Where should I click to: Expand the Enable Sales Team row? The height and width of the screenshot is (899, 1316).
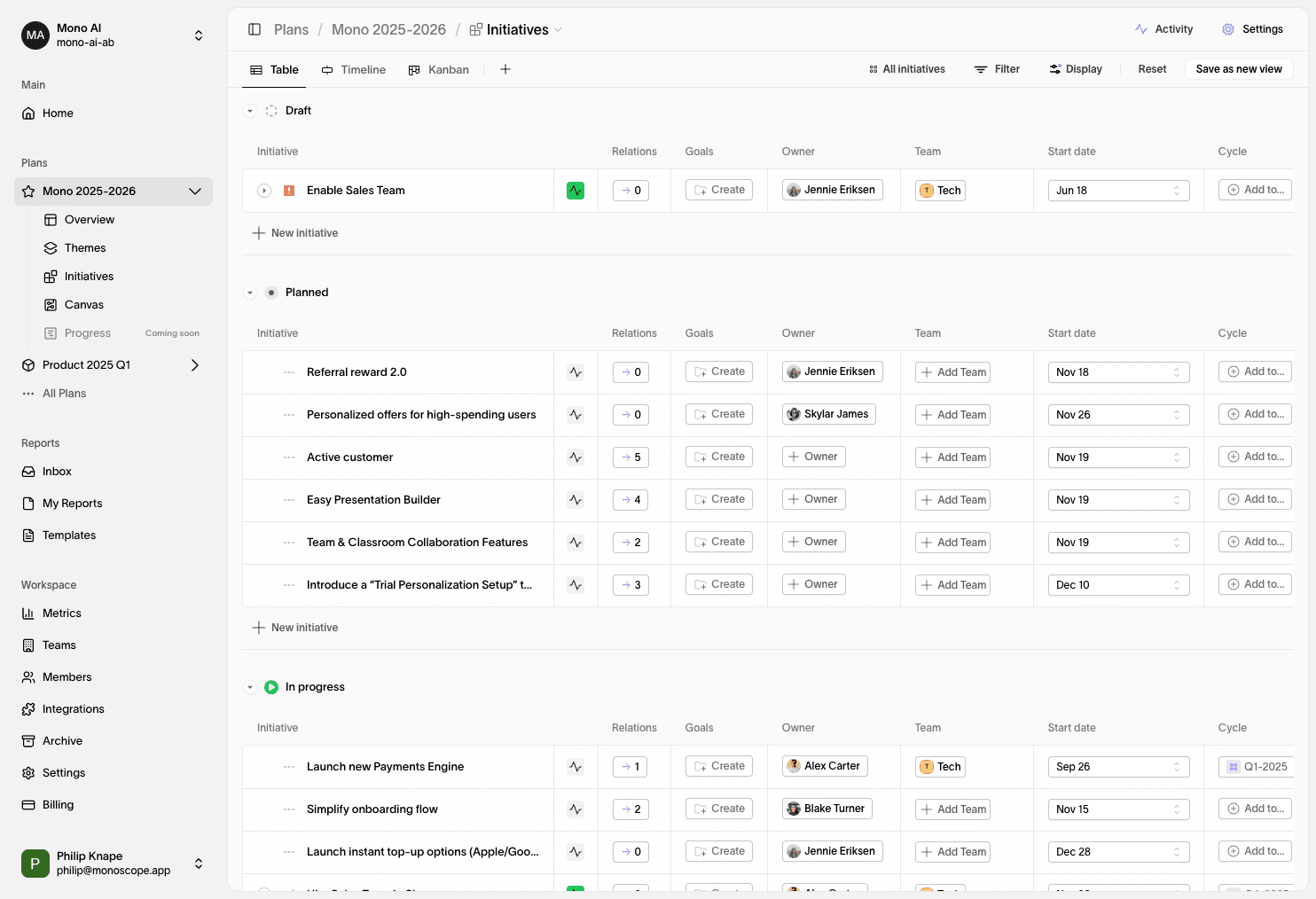coord(264,191)
